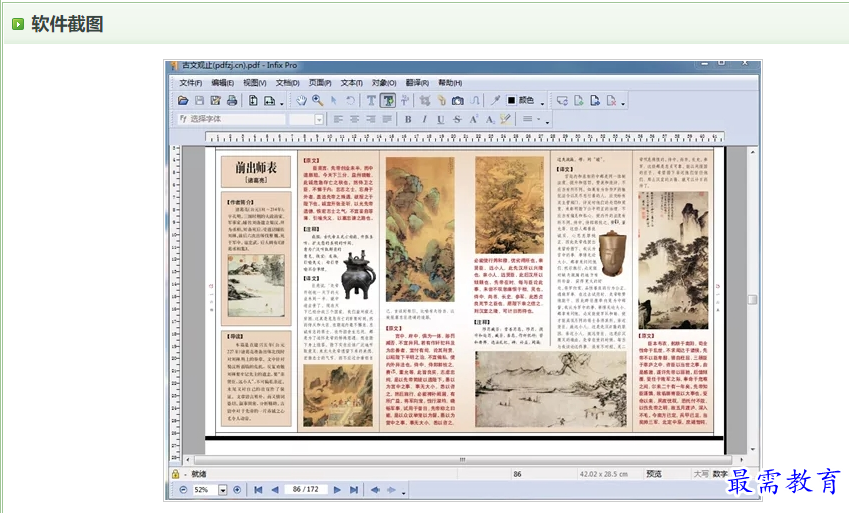The width and height of the screenshot is (849, 513).
Task: Click the 86 / 172 page number field
Action: [x=306, y=489]
